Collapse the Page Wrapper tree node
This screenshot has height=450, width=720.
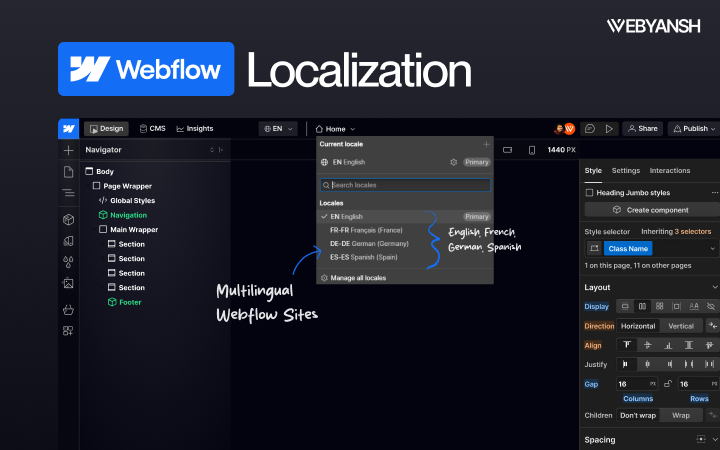tap(88, 186)
